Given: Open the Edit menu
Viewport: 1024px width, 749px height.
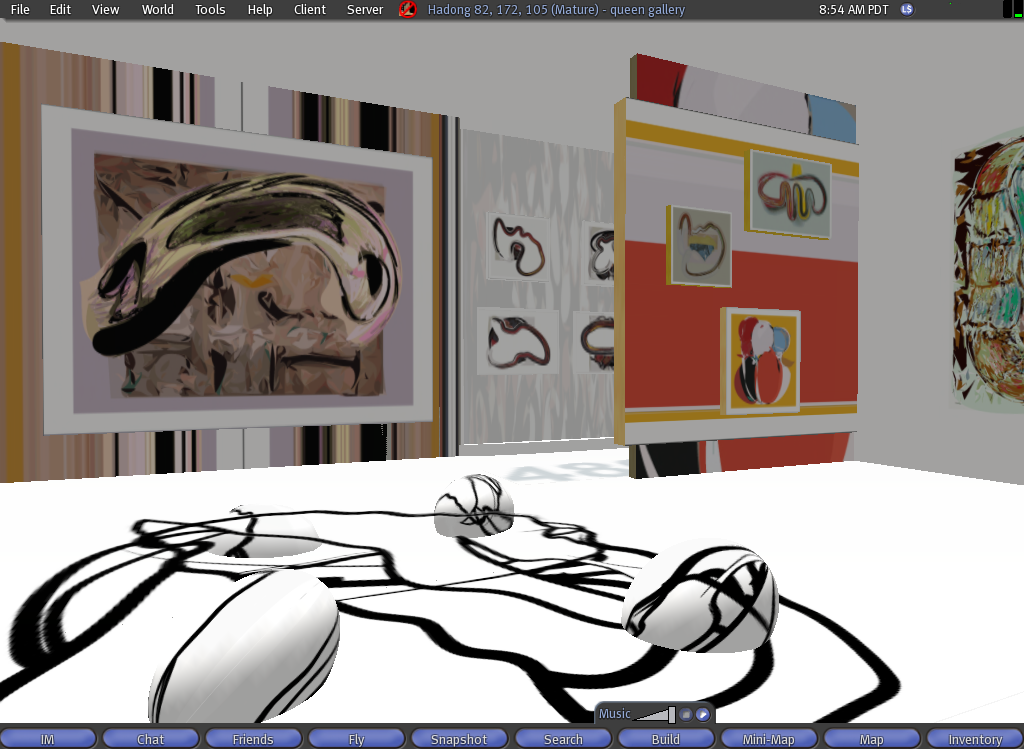Looking at the screenshot, I should (x=60, y=9).
